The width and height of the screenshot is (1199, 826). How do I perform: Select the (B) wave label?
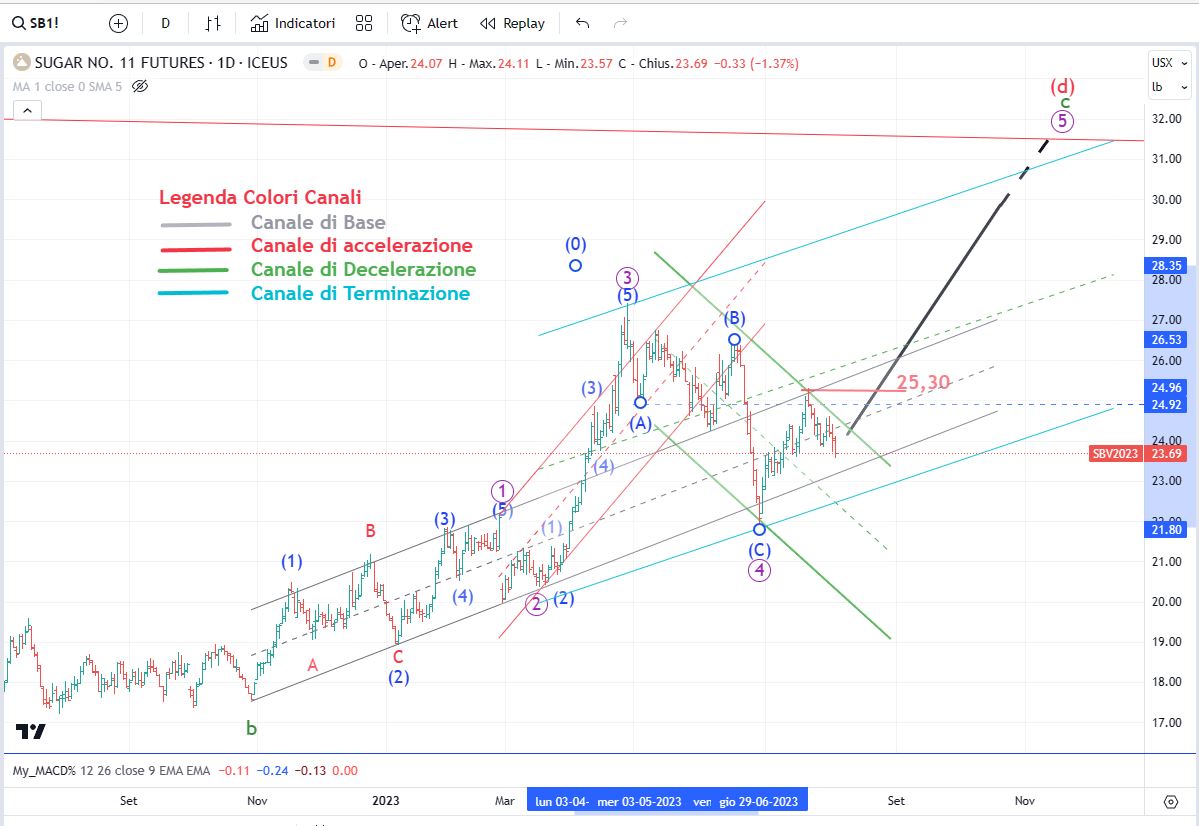[734, 318]
